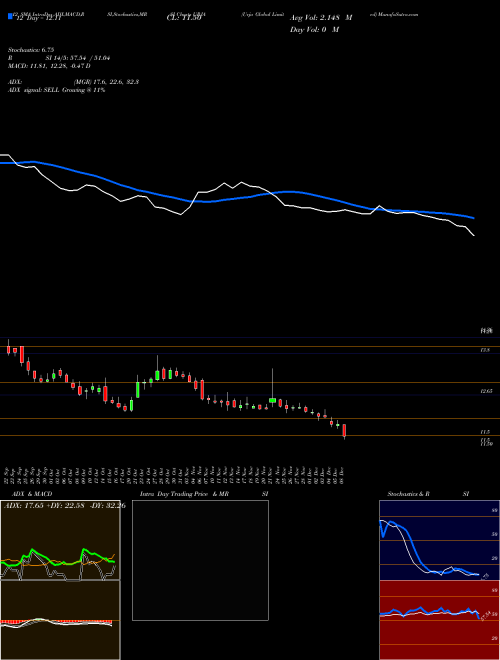Viewport: 500px width, 660px height.
Task: Click the blue 12-day moving average line
Action: [236, 200]
